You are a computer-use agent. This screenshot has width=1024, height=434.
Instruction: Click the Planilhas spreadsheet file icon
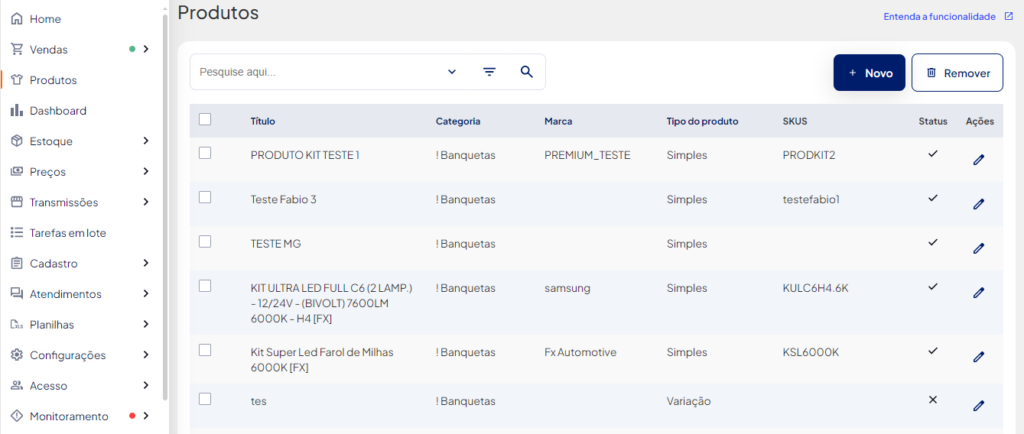(17, 324)
